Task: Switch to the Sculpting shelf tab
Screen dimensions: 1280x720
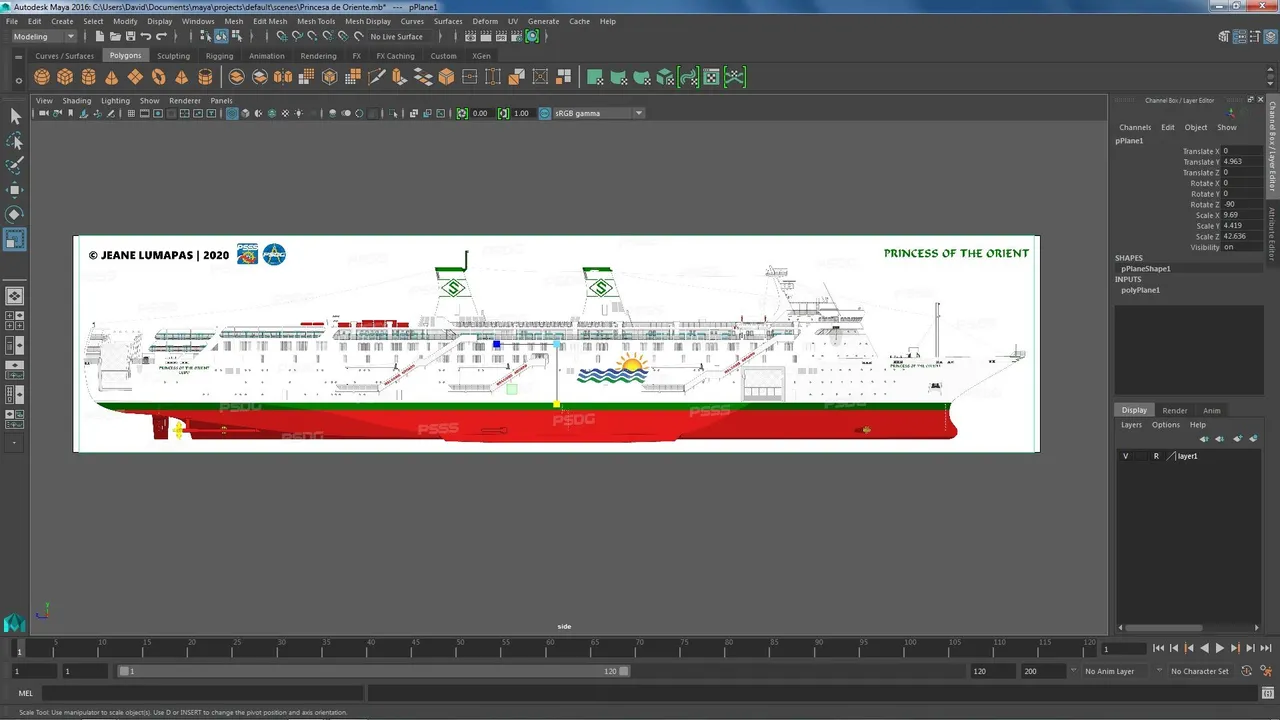Action: click(173, 56)
